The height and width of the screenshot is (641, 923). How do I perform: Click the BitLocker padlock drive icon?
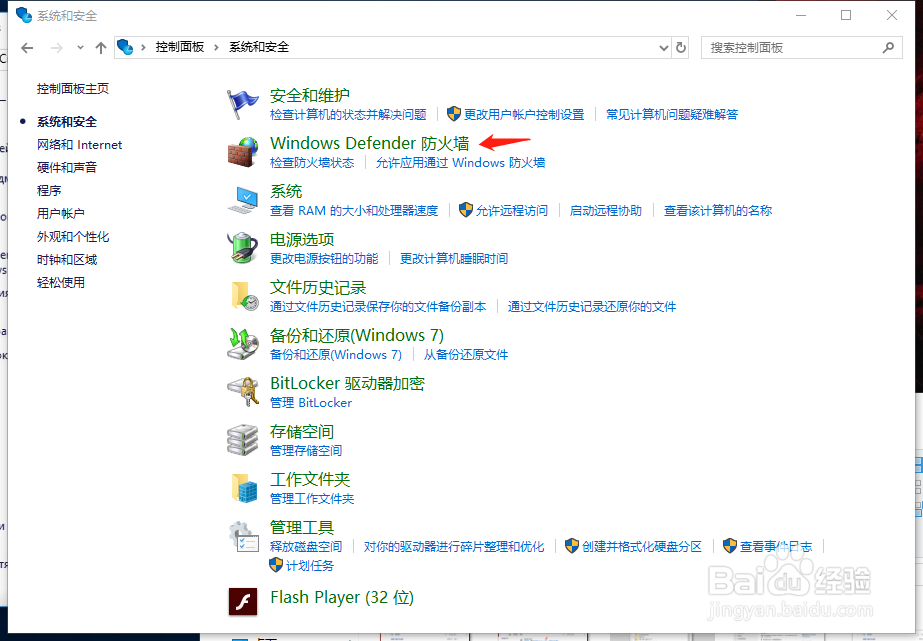tap(243, 392)
